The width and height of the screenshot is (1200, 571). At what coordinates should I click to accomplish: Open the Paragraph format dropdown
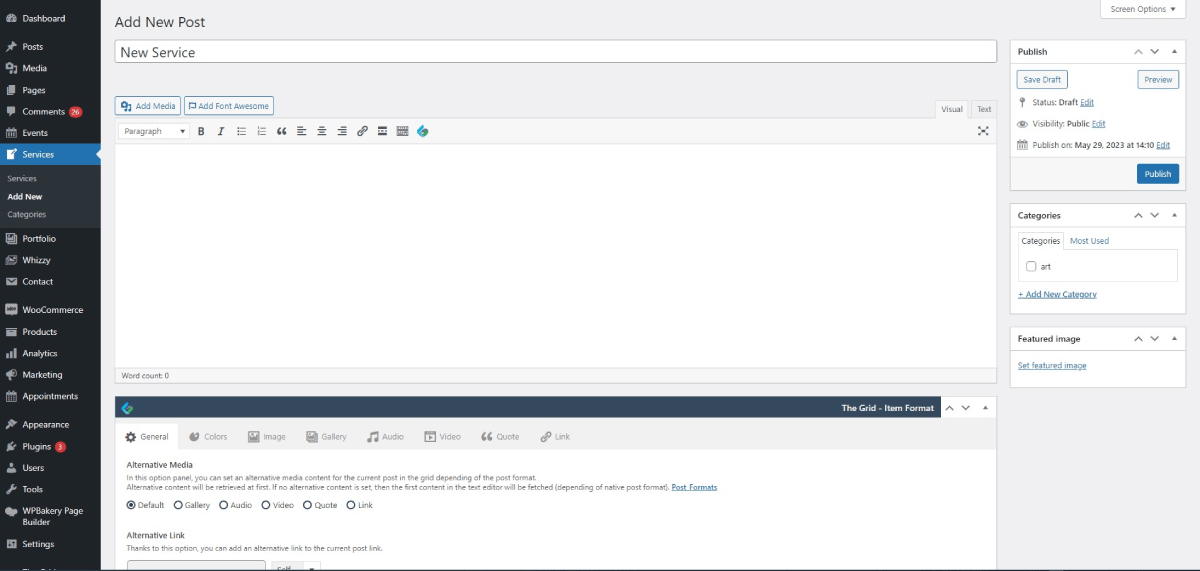click(x=154, y=131)
